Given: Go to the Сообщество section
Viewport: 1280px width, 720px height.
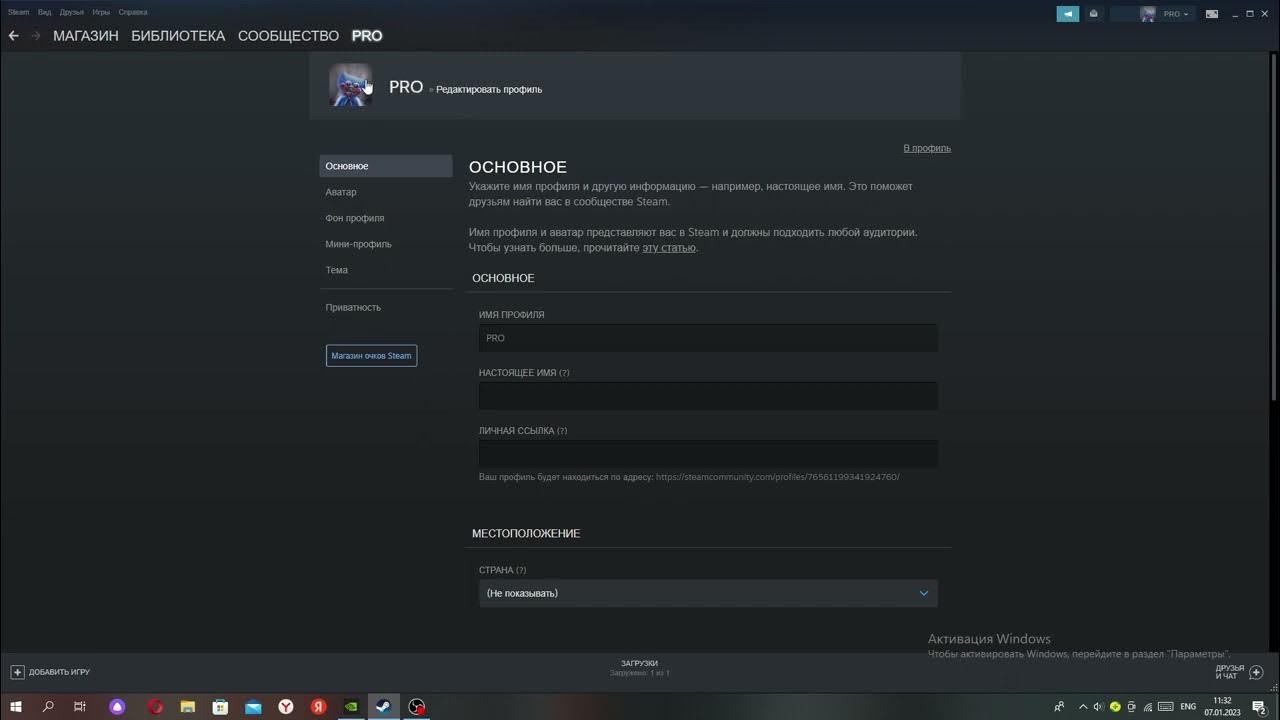Looking at the screenshot, I should [x=288, y=35].
